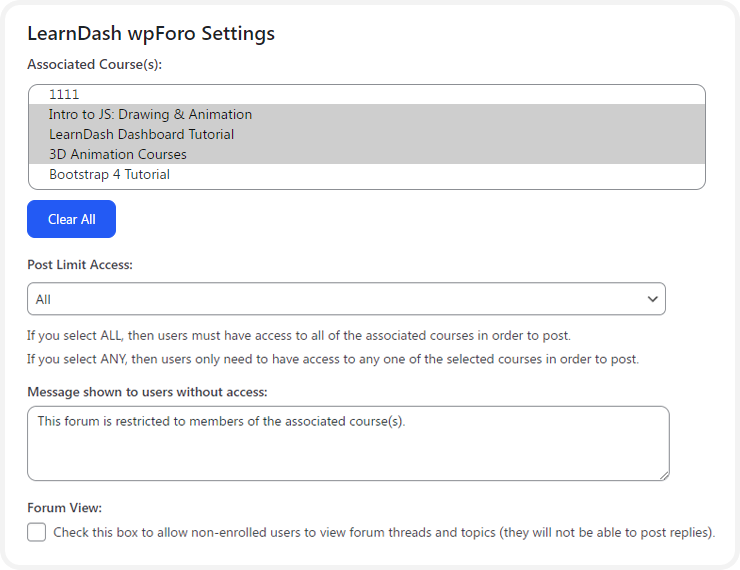Click the Forum View checkbox description text
Image resolution: width=740 pixels, height=570 pixels.
pos(384,532)
